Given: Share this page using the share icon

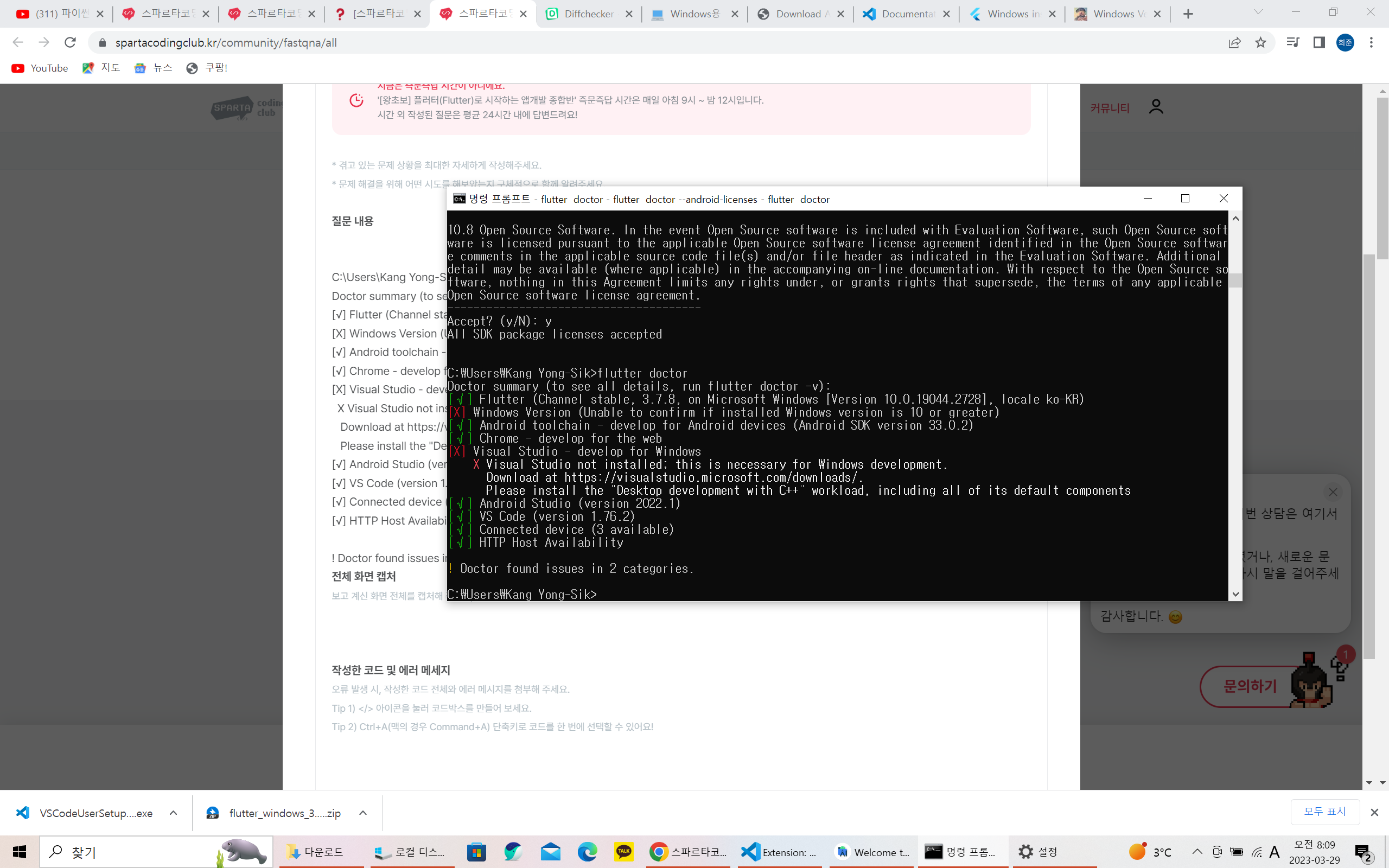Looking at the screenshot, I should pos(1234,42).
